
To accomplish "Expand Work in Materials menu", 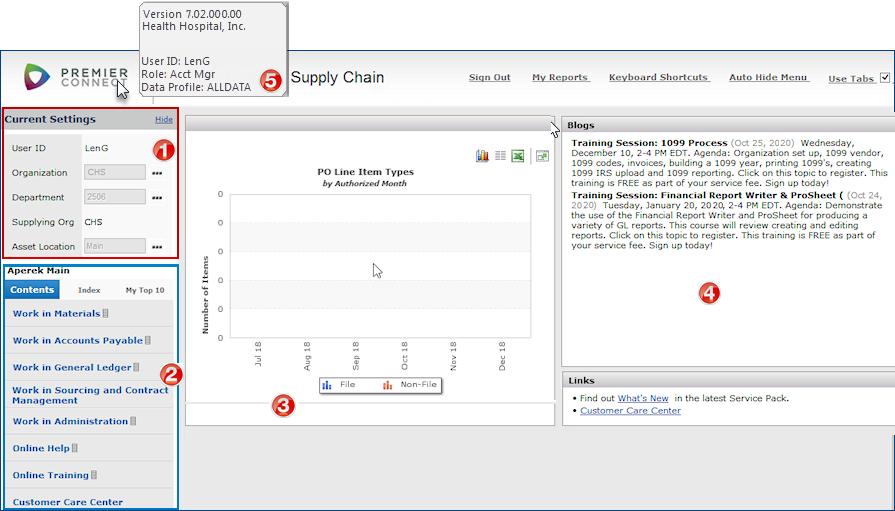I will coord(58,314).
